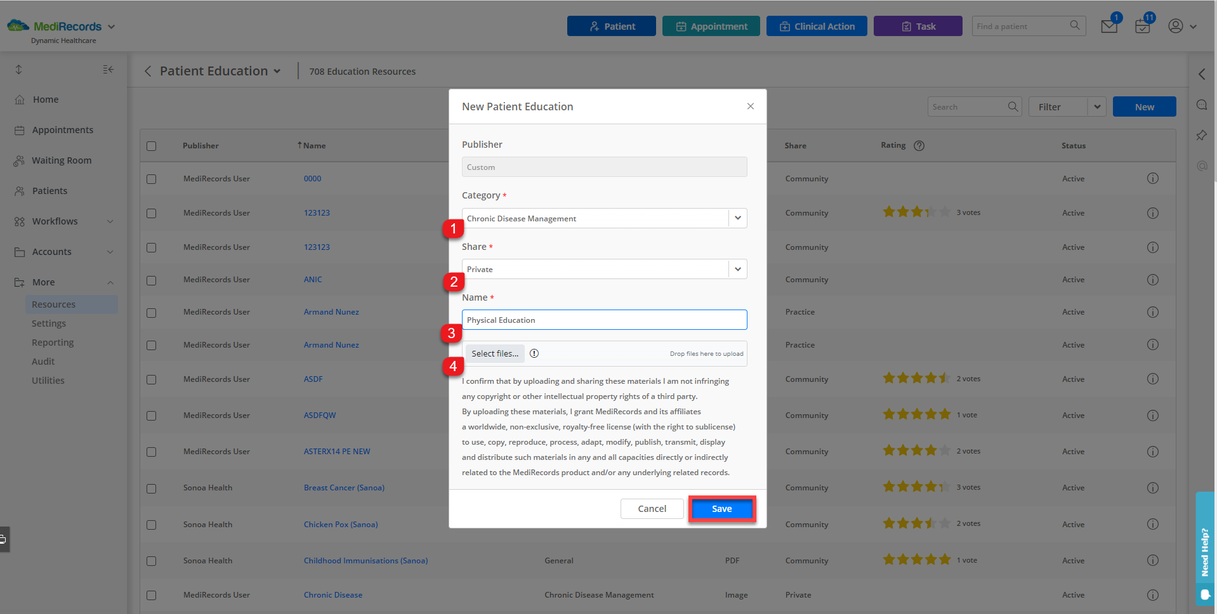Select Reporting under More
The height and width of the screenshot is (614, 1217).
click(x=53, y=342)
